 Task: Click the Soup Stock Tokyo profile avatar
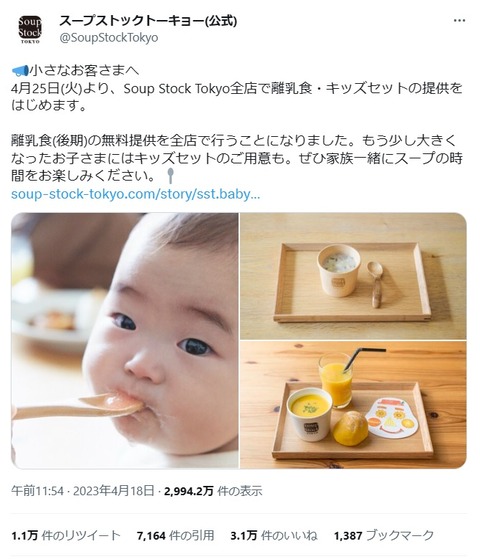pyautogui.click(x=30, y=30)
